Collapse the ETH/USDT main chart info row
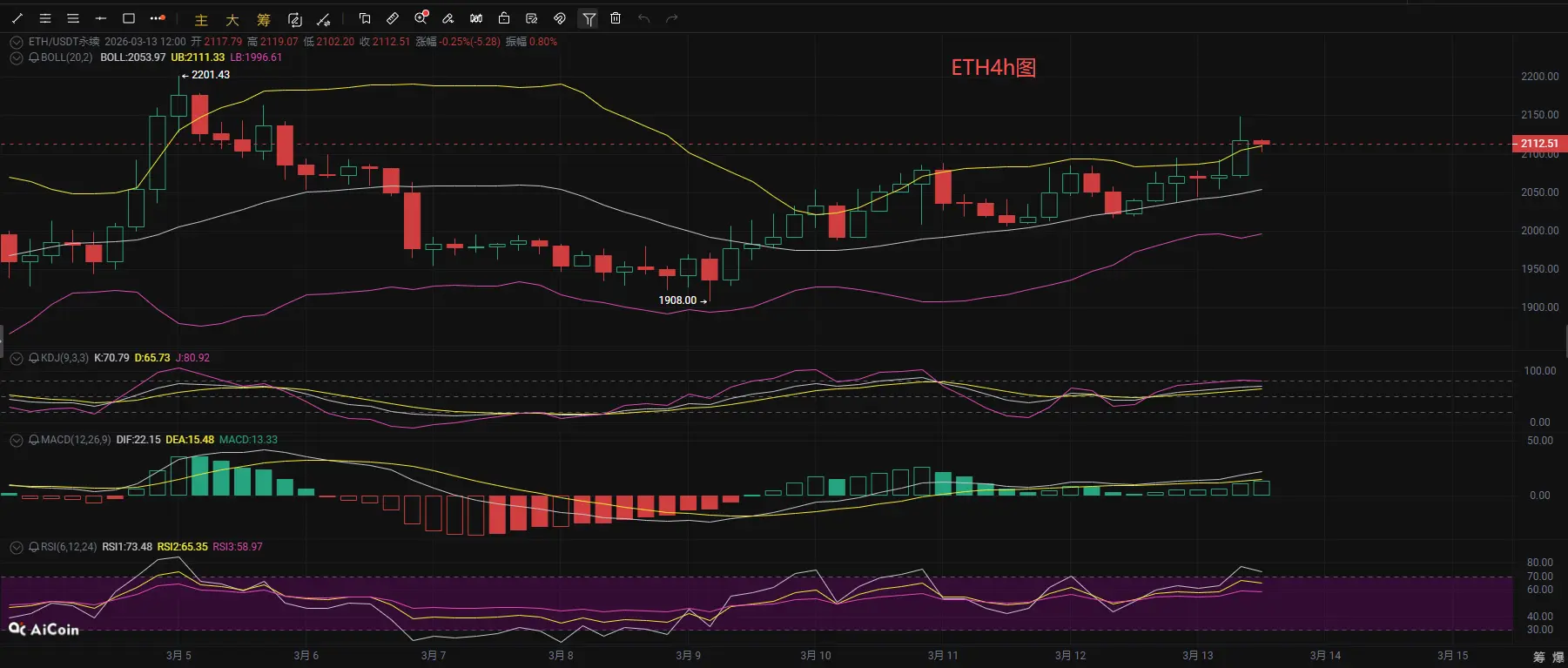This screenshot has height=668, width=1568. pyautogui.click(x=16, y=42)
